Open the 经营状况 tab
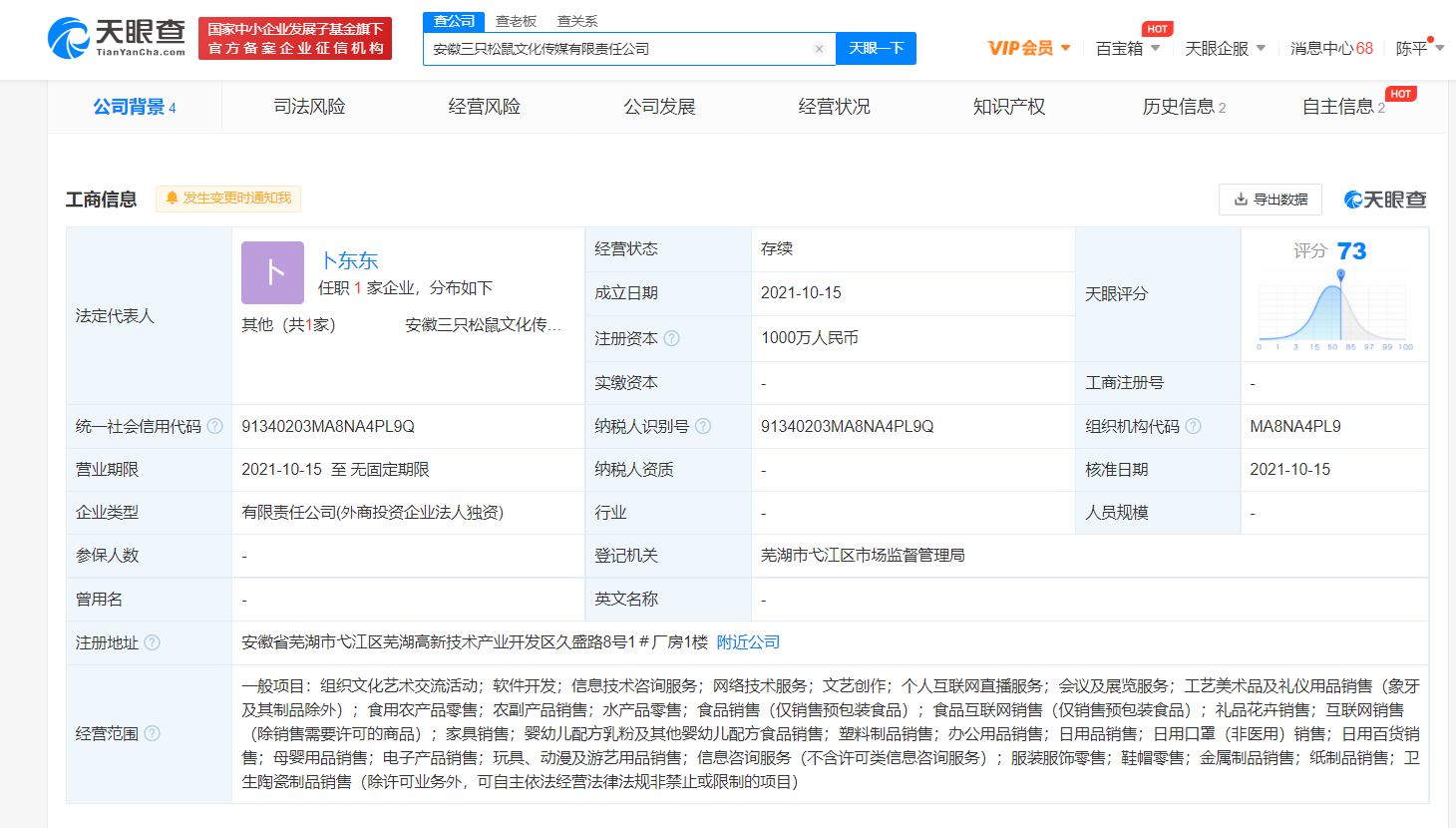 [834, 107]
